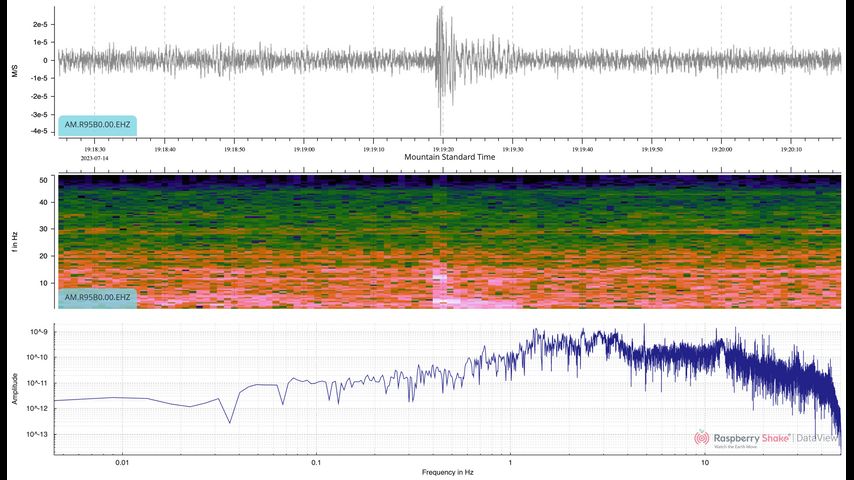Click the Raspberry Shake raspberry logo icon
The image size is (854, 480).
(702, 438)
